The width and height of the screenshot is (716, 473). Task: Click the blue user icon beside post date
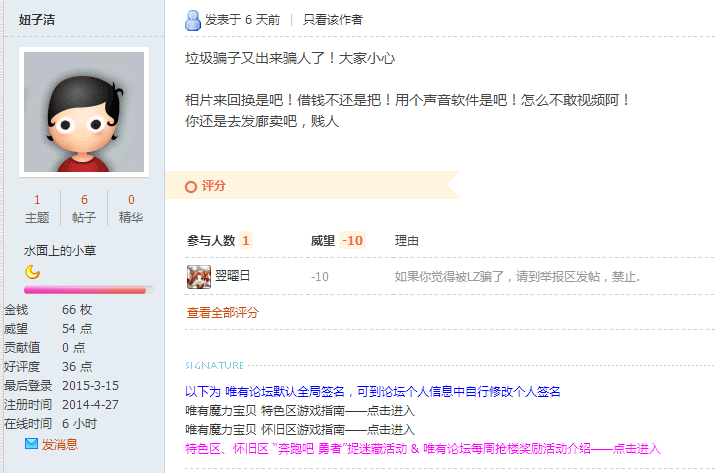click(x=193, y=21)
